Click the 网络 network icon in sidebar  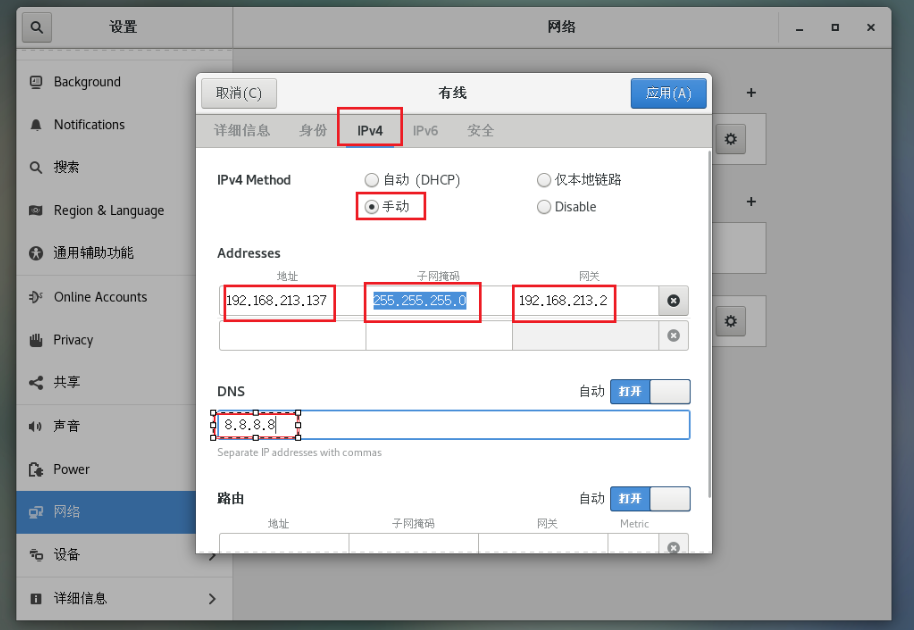pos(36,512)
